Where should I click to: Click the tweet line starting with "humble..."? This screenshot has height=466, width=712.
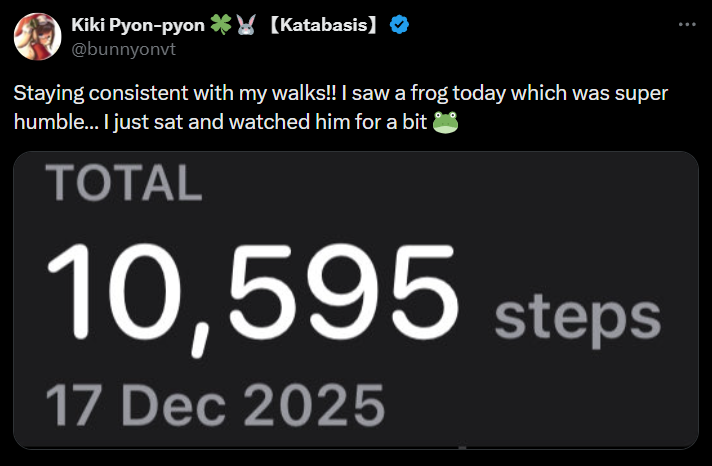point(220,123)
